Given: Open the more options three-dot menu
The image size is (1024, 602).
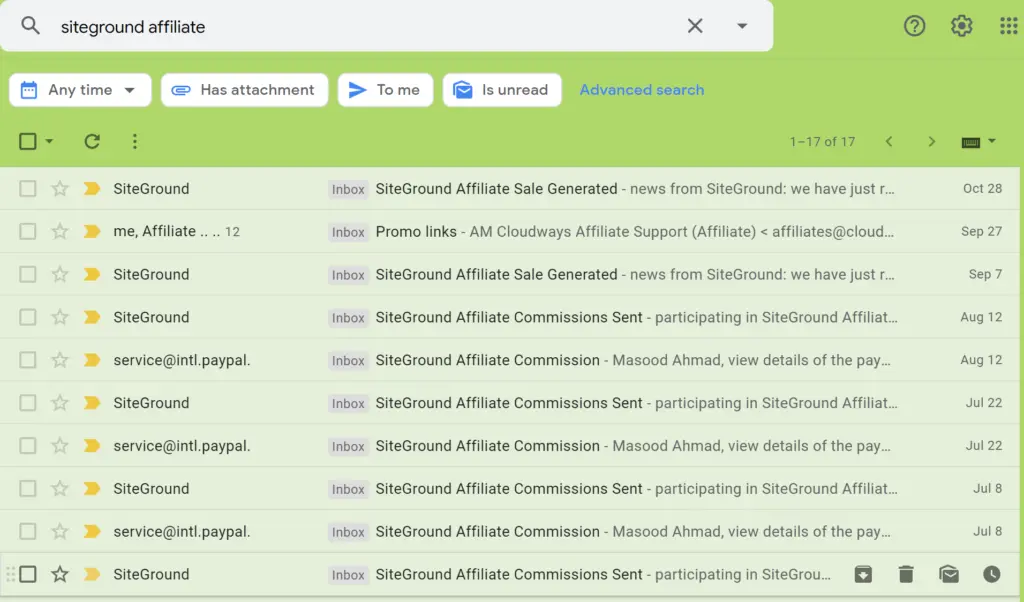Looking at the screenshot, I should pyautogui.click(x=135, y=142).
